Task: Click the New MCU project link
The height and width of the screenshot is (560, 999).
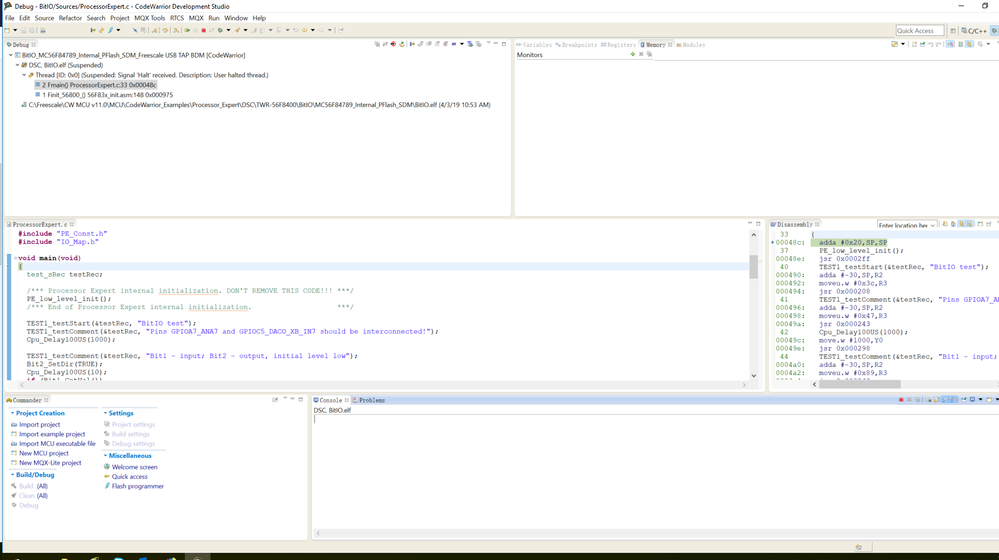Action: (x=43, y=453)
